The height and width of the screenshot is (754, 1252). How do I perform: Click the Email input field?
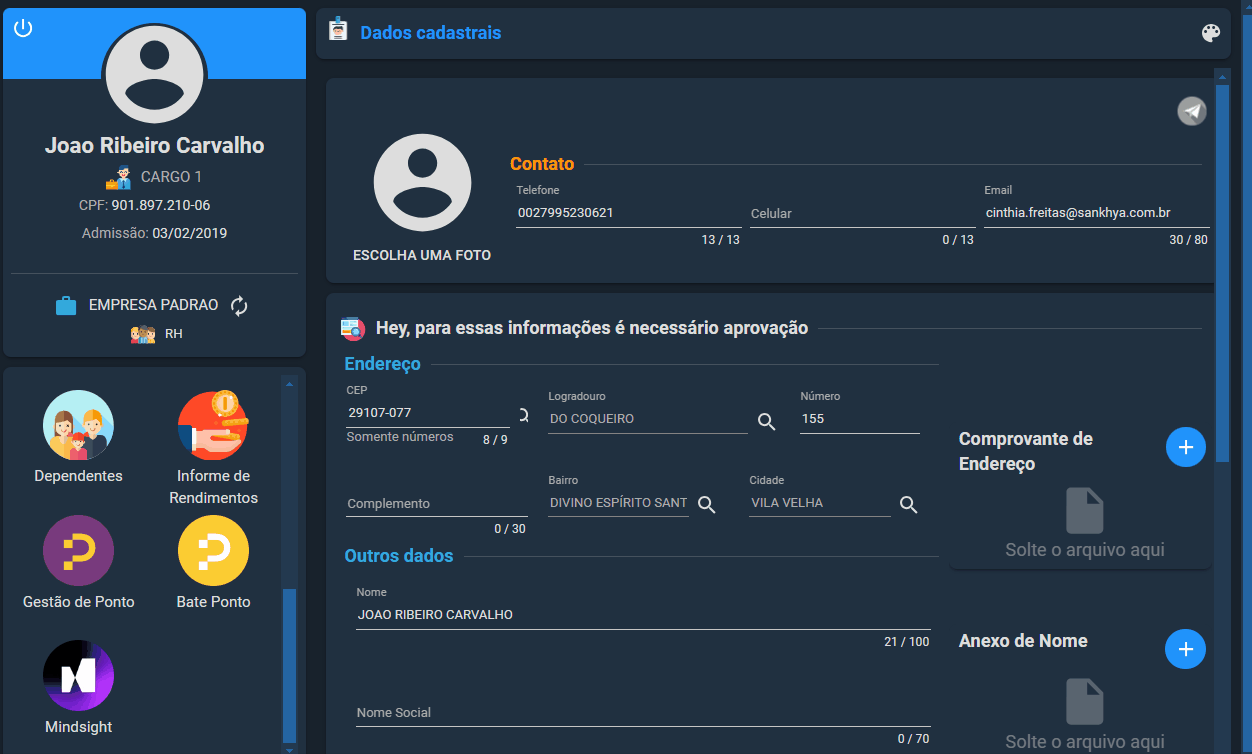tap(1096, 213)
